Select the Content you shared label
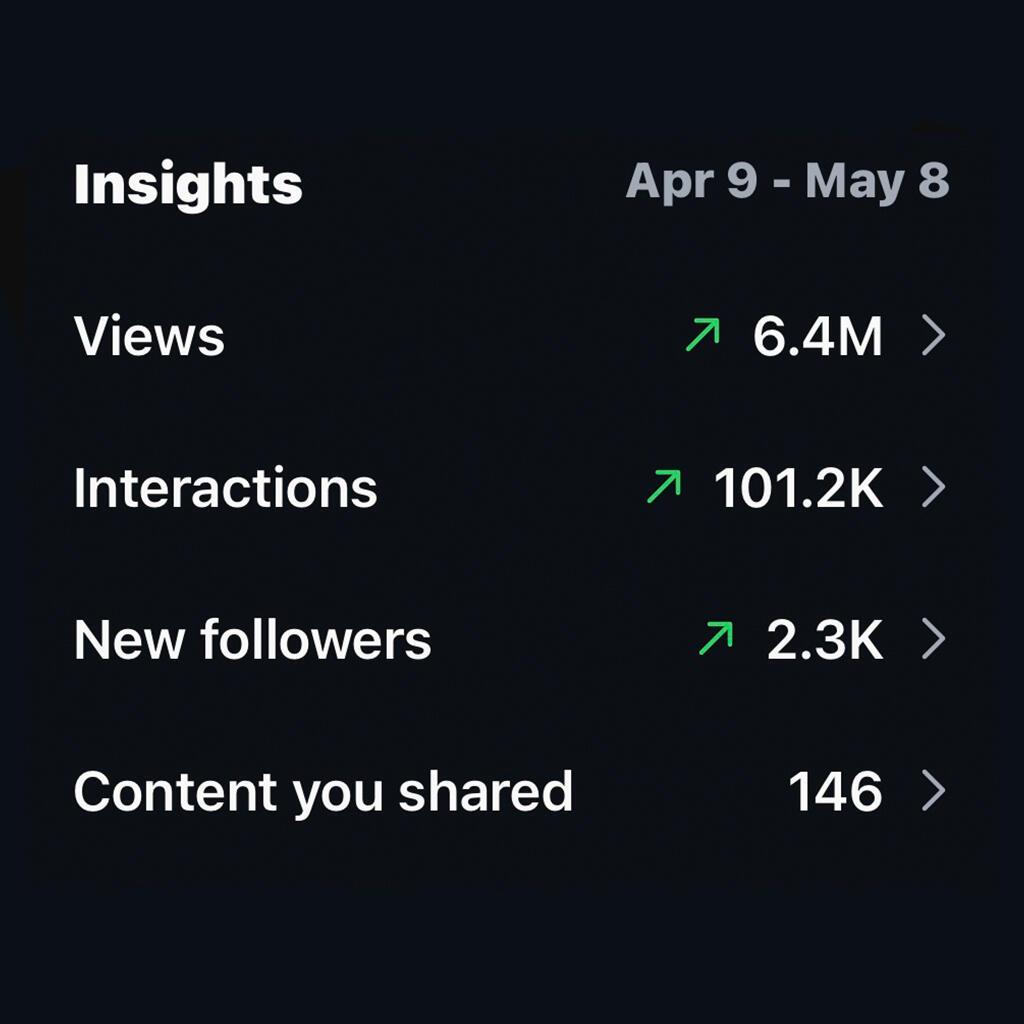 [x=323, y=792]
